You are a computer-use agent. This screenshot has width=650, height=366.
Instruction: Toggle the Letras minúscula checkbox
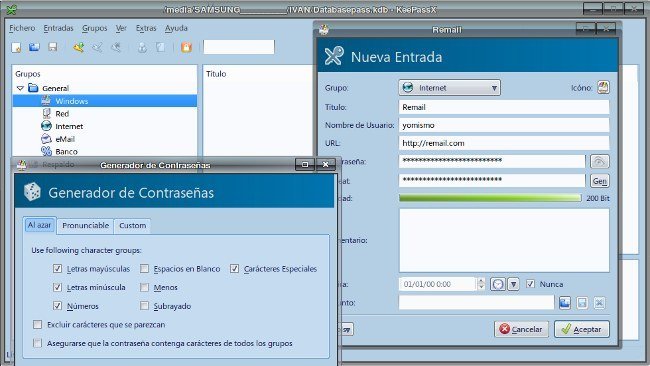[x=57, y=287]
